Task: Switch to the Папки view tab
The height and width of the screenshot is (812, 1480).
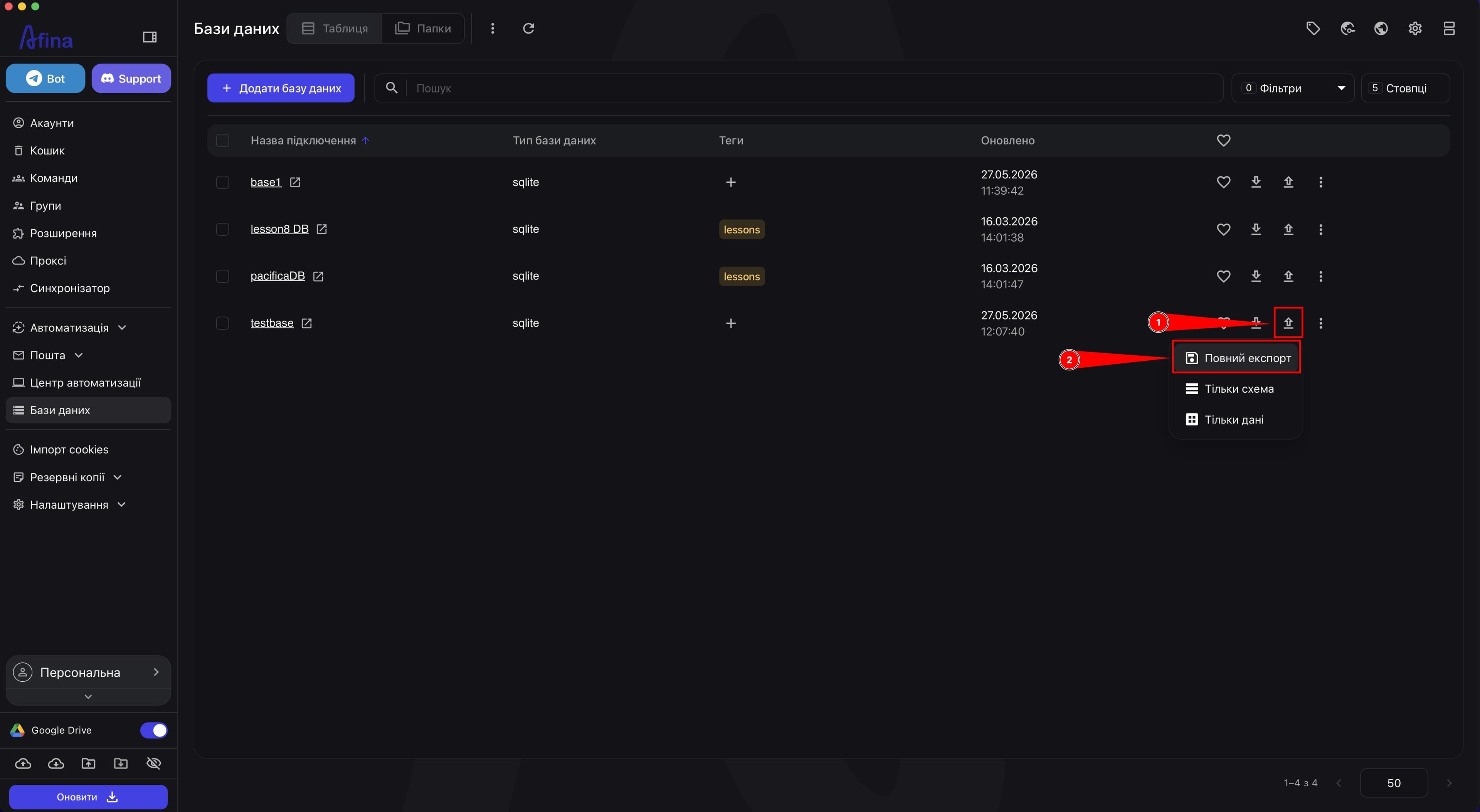Action: tap(423, 29)
